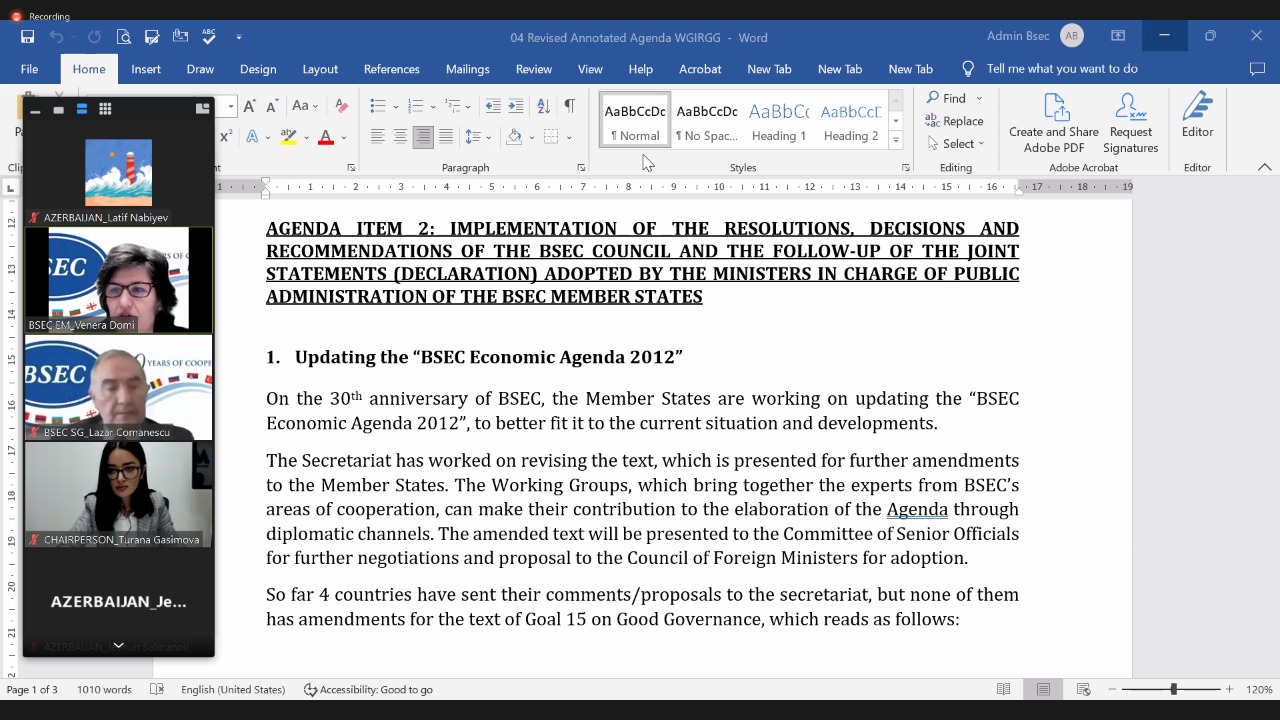The width and height of the screenshot is (1280, 720).
Task: Run Spelling and Grammar check icon
Action: (209, 37)
